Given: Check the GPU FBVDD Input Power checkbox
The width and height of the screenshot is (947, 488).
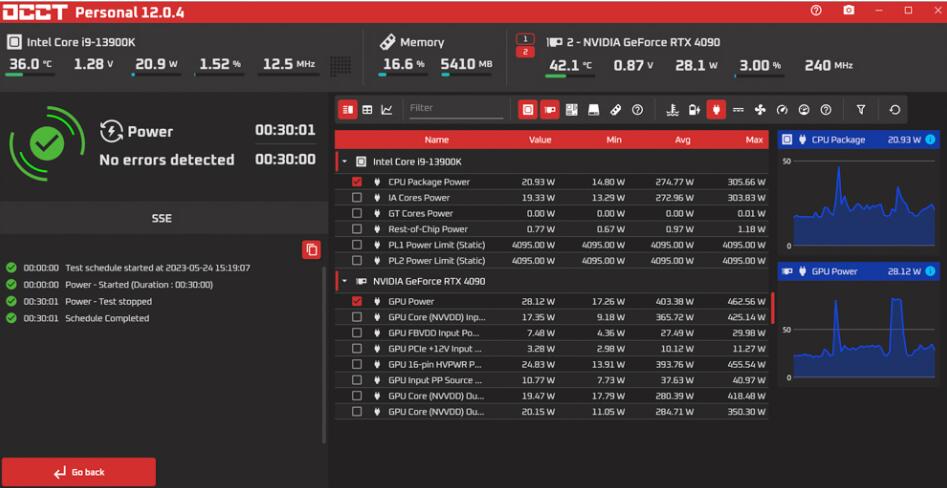Looking at the screenshot, I should click(357, 333).
